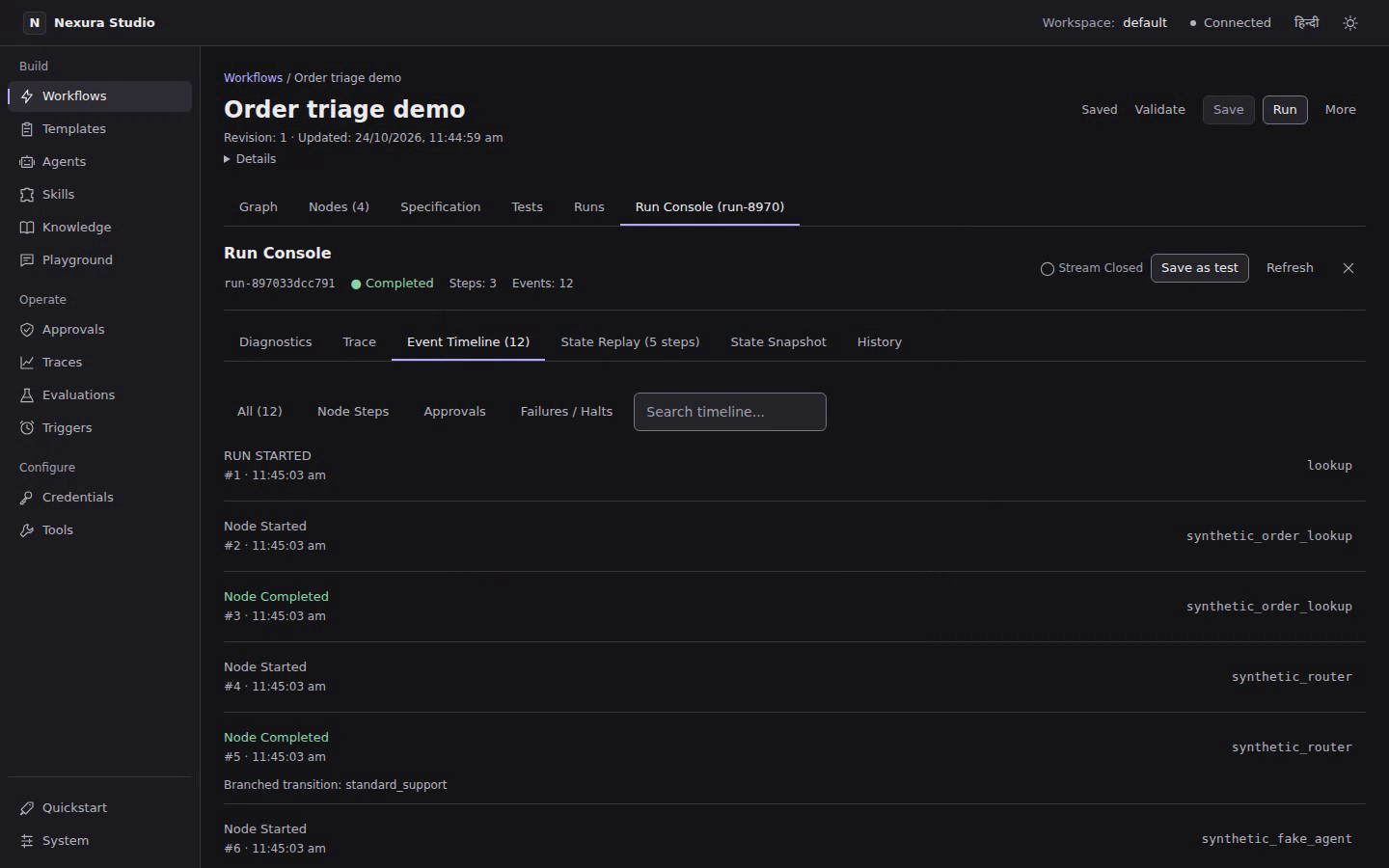The image size is (1389, 868).
Task: Open Credentials via its key icon
Action: pyautogui.click(x=27, y=498)
